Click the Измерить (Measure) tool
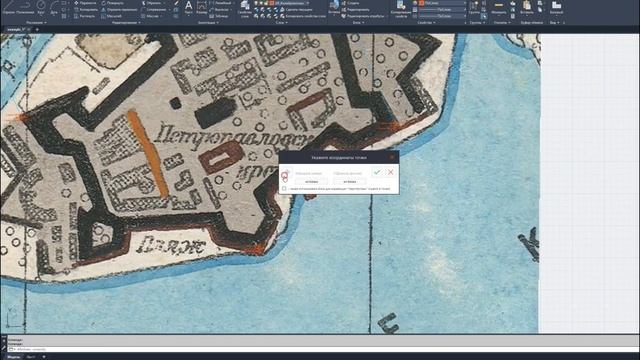The width and height of the screenshot is (640, 360). (x=499, y=7)
